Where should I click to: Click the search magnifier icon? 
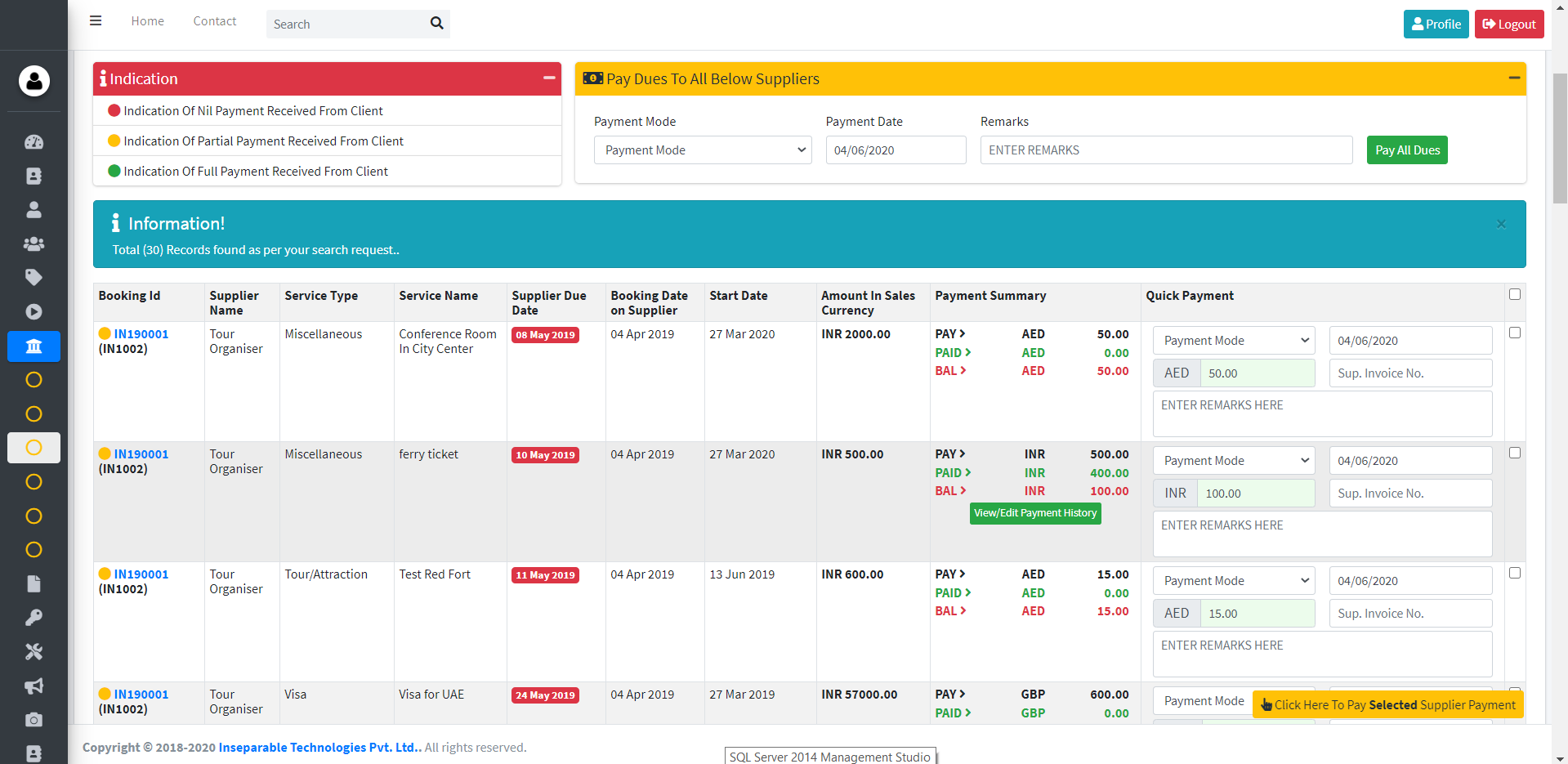437,23
